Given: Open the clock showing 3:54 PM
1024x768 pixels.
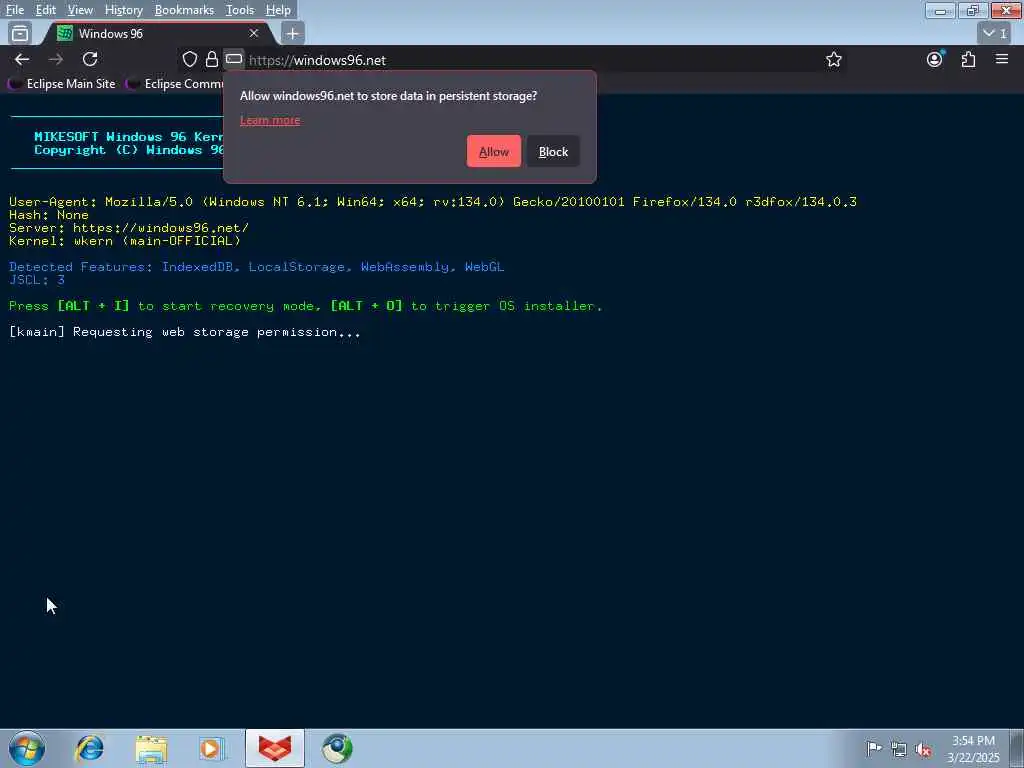Looking at the screenshot, I should click(x=973, y=749).
